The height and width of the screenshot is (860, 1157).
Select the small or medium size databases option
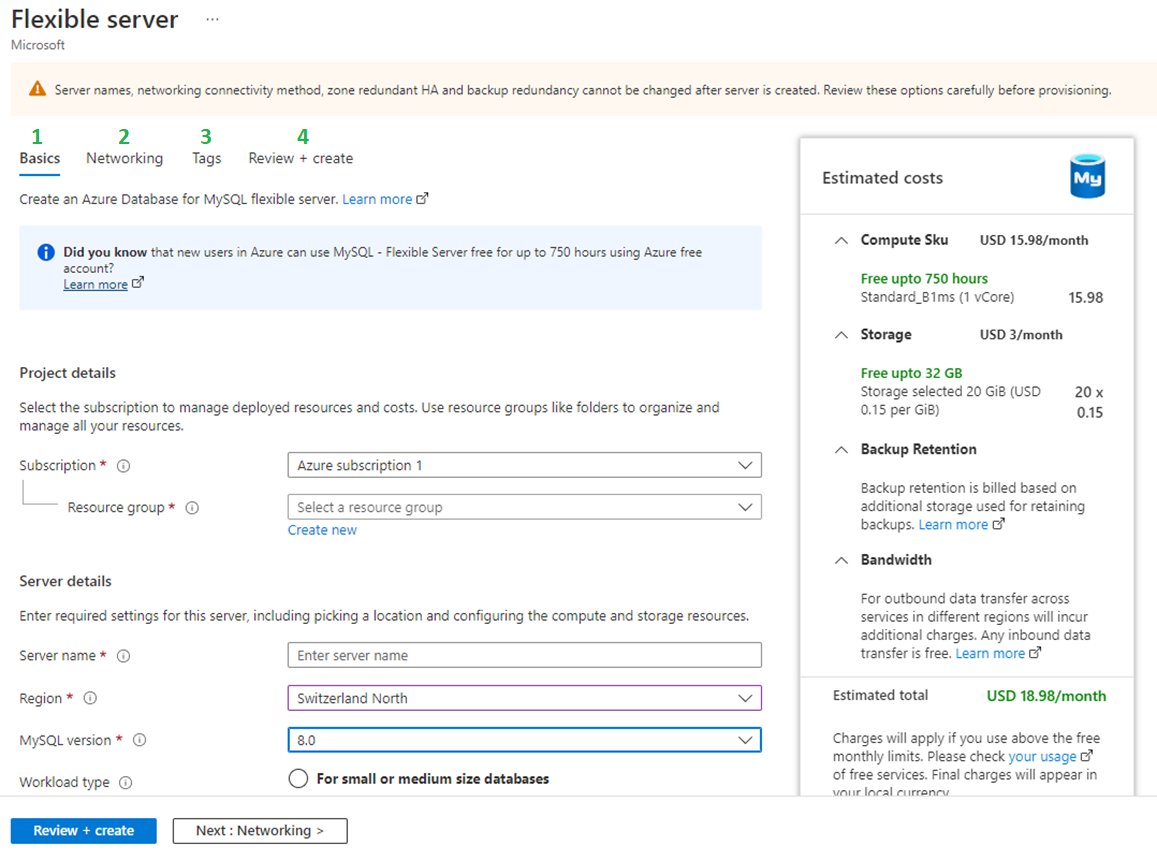298,779
